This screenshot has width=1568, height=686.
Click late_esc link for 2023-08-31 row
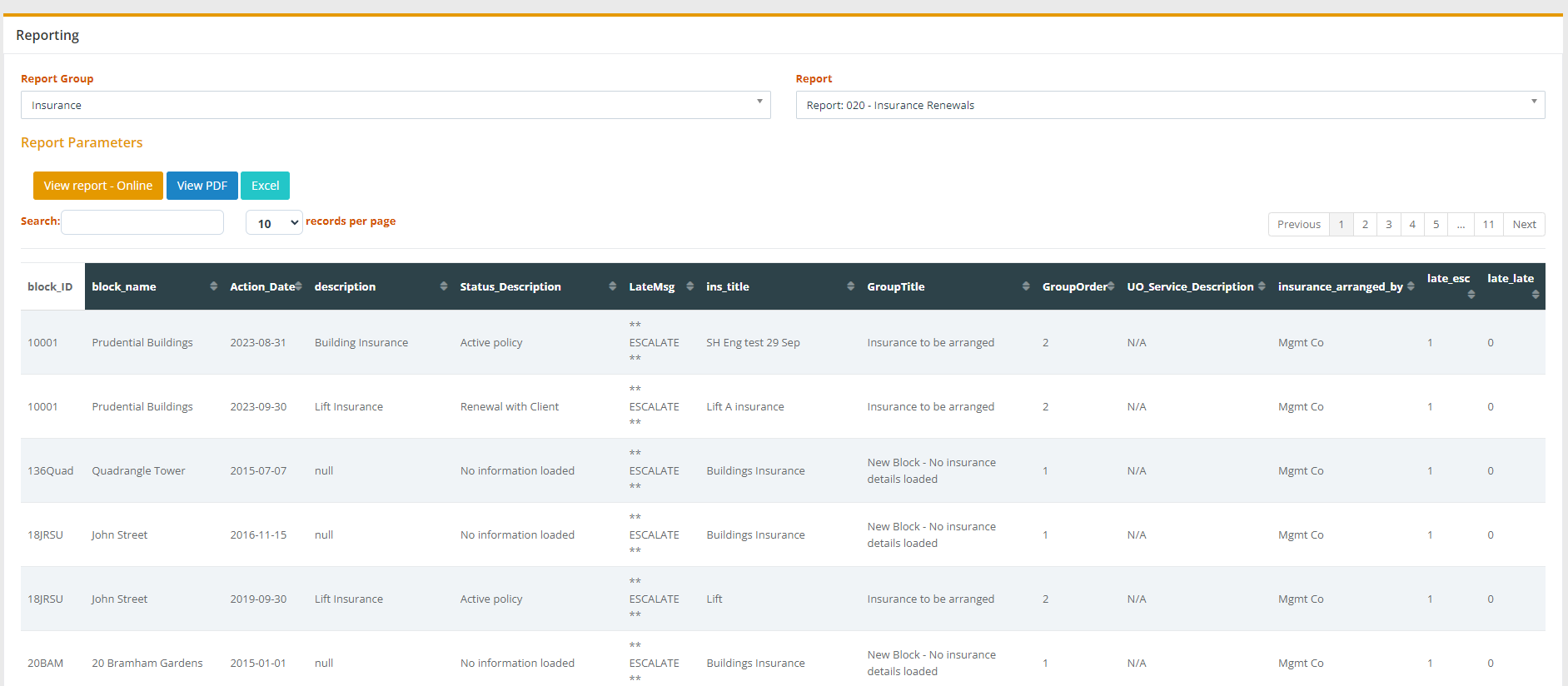1430,343
